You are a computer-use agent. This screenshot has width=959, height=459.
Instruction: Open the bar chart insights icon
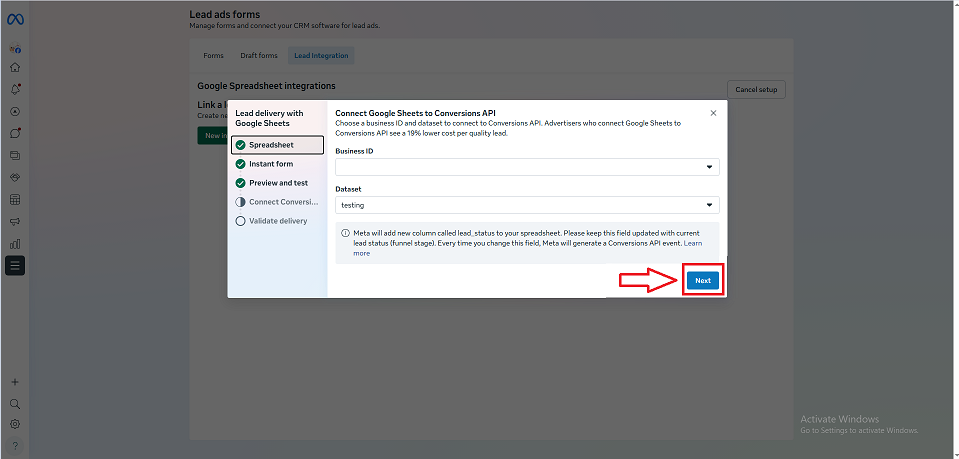coord(15,243)
